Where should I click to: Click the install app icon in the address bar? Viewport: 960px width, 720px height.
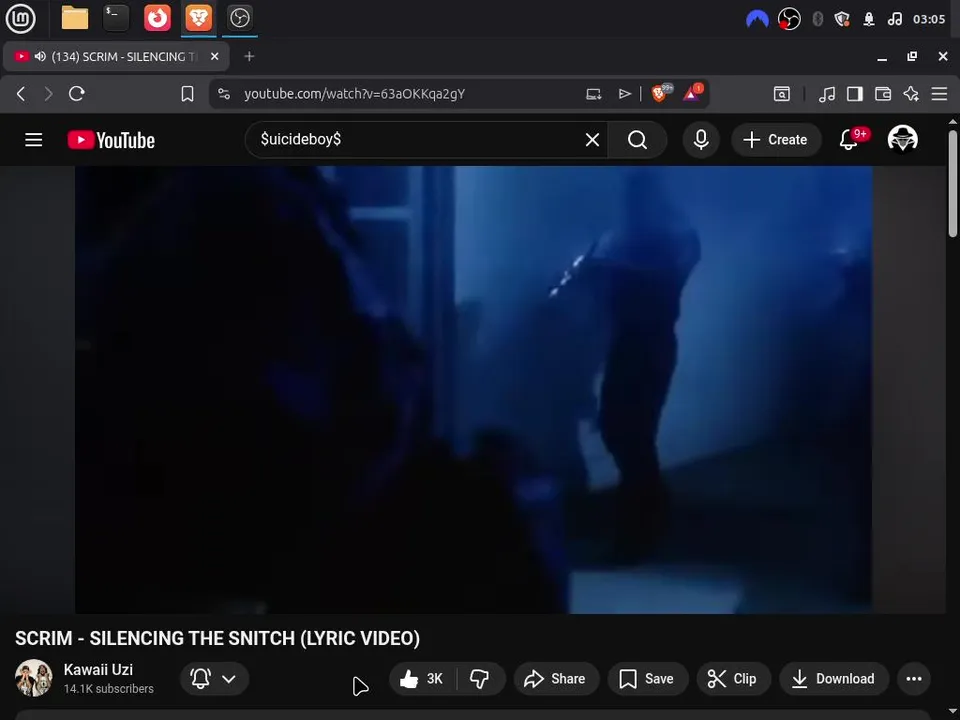click(x=593, y=94)
